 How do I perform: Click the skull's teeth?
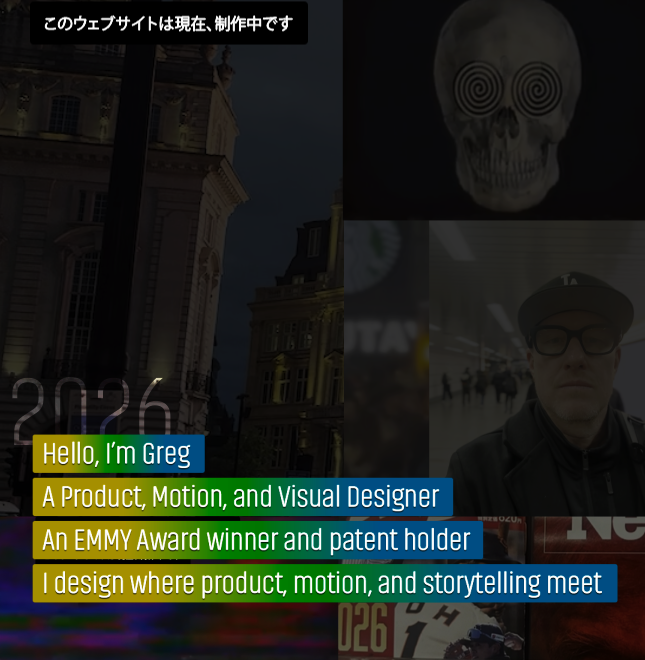[x=504, y=162]
